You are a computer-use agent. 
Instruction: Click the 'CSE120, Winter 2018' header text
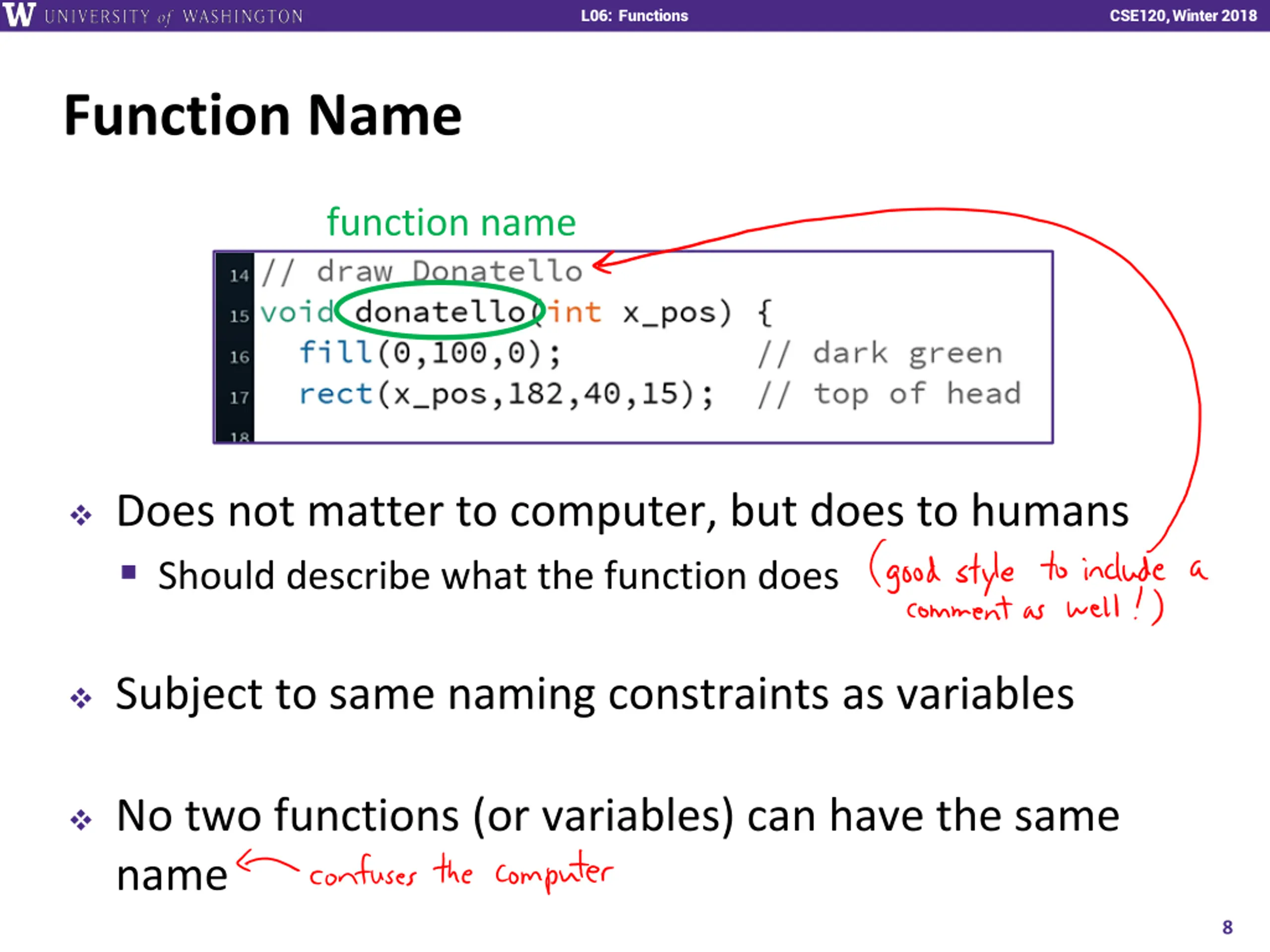[1183, 15]
